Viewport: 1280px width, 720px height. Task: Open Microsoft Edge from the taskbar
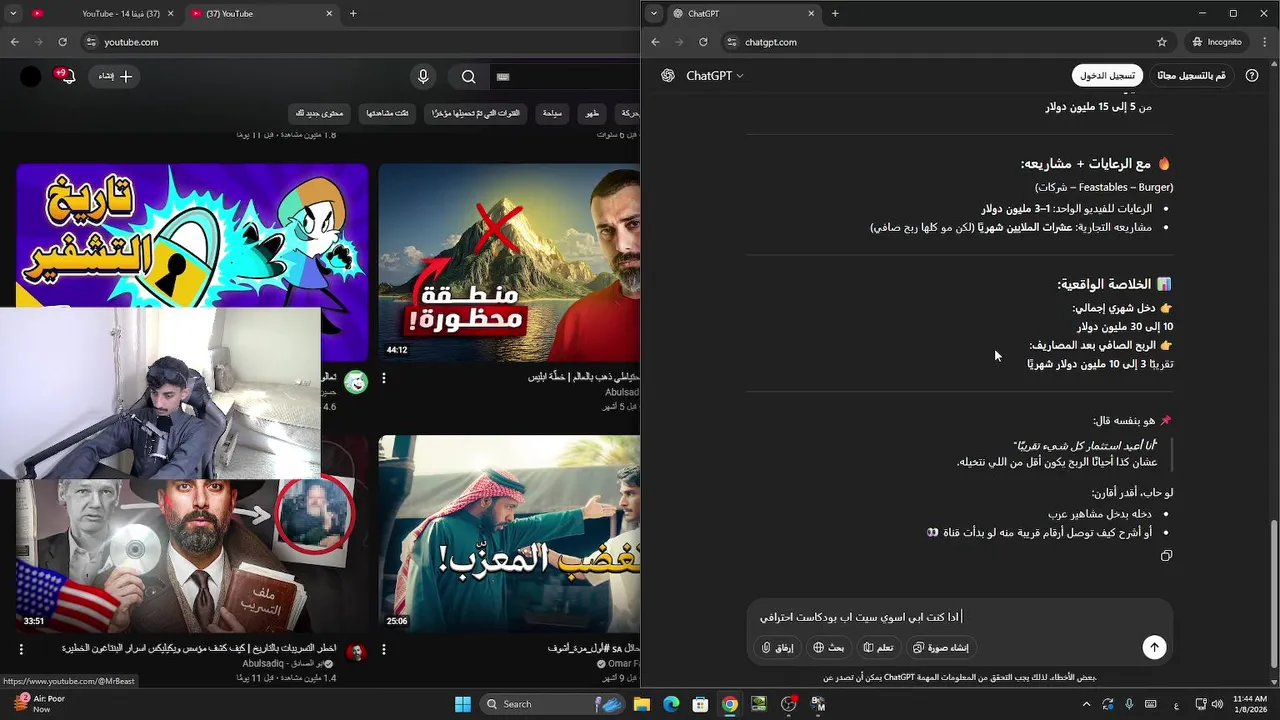coord(671,704)
